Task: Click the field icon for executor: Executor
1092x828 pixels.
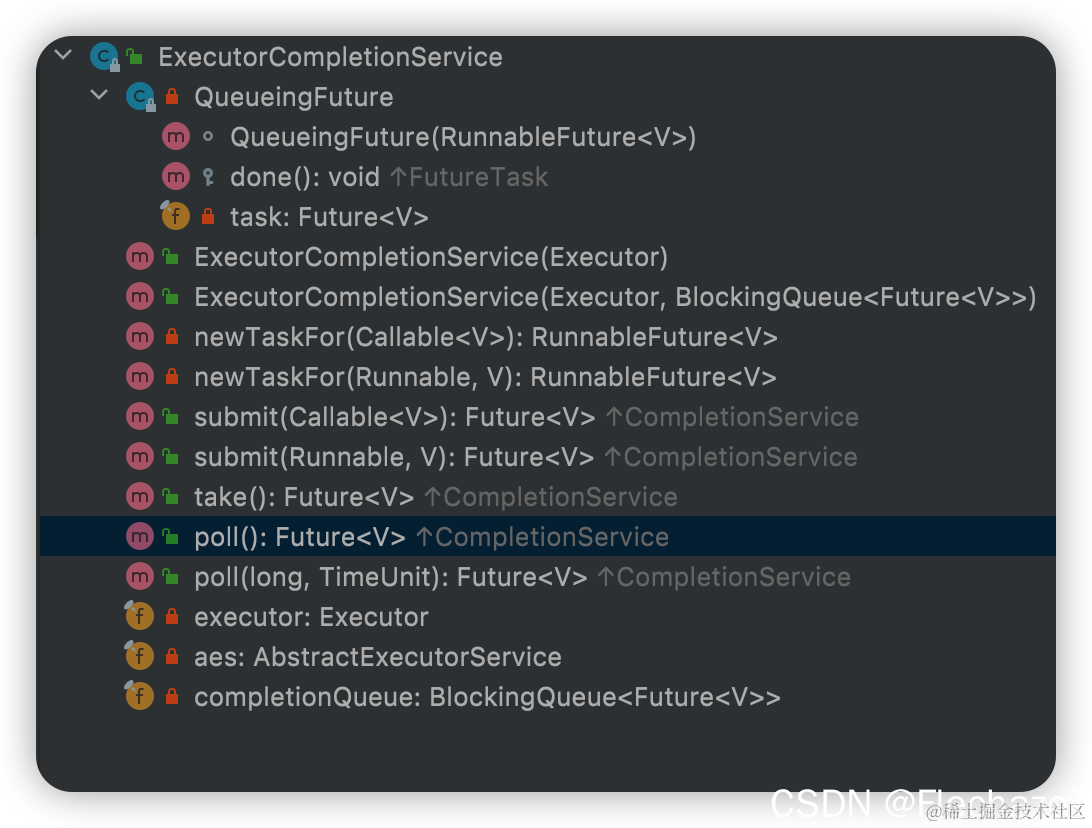Action: pos(139,615)
